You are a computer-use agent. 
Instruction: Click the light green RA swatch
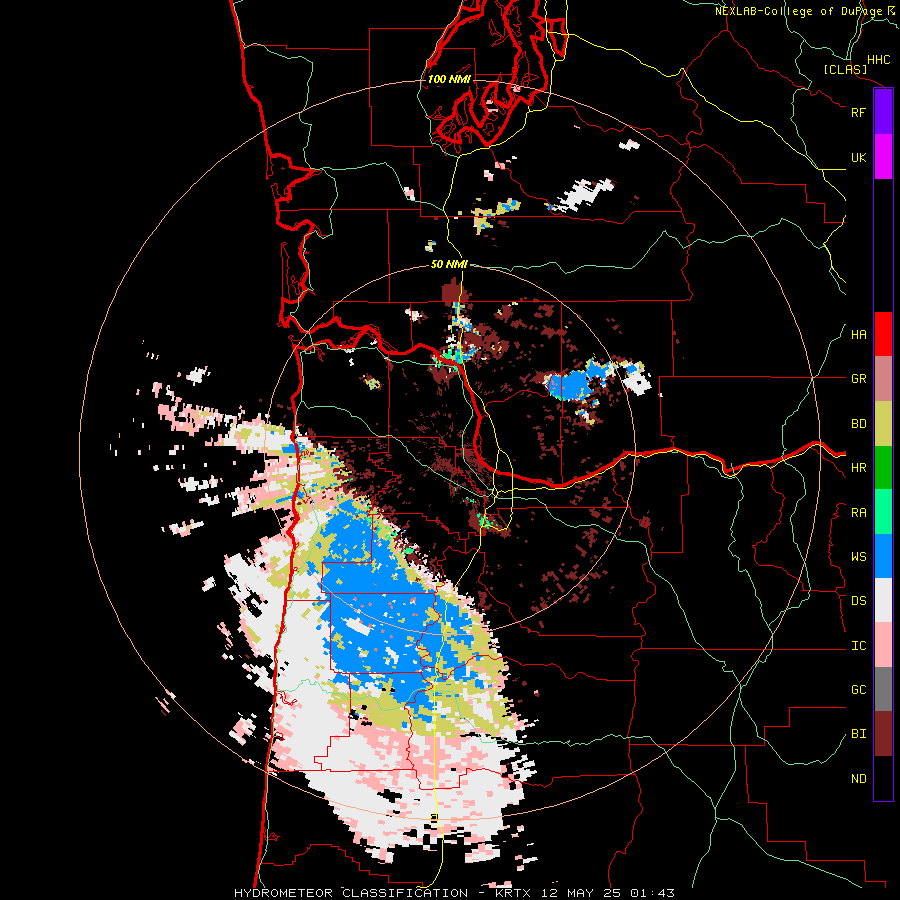coord(883,512)
